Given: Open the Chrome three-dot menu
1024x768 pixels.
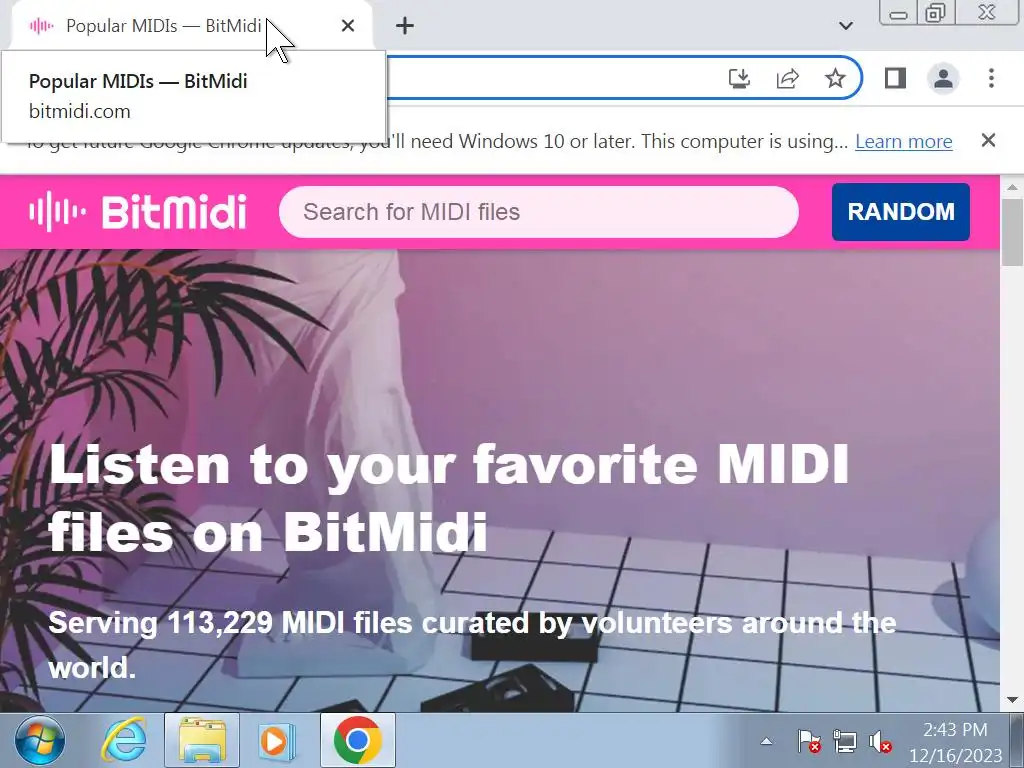Looking at the screenshot, I should tap(991, 78).
